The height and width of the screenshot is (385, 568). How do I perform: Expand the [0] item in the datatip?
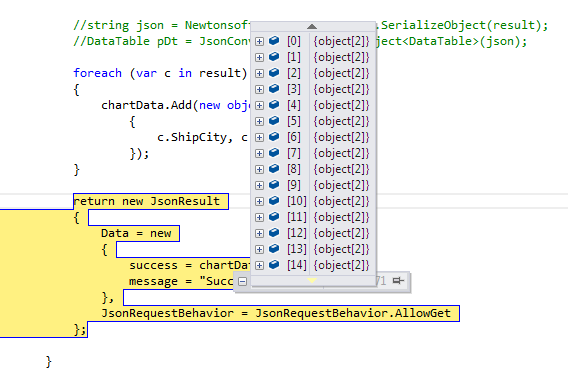pyautogui.click(x=259, y=41)
